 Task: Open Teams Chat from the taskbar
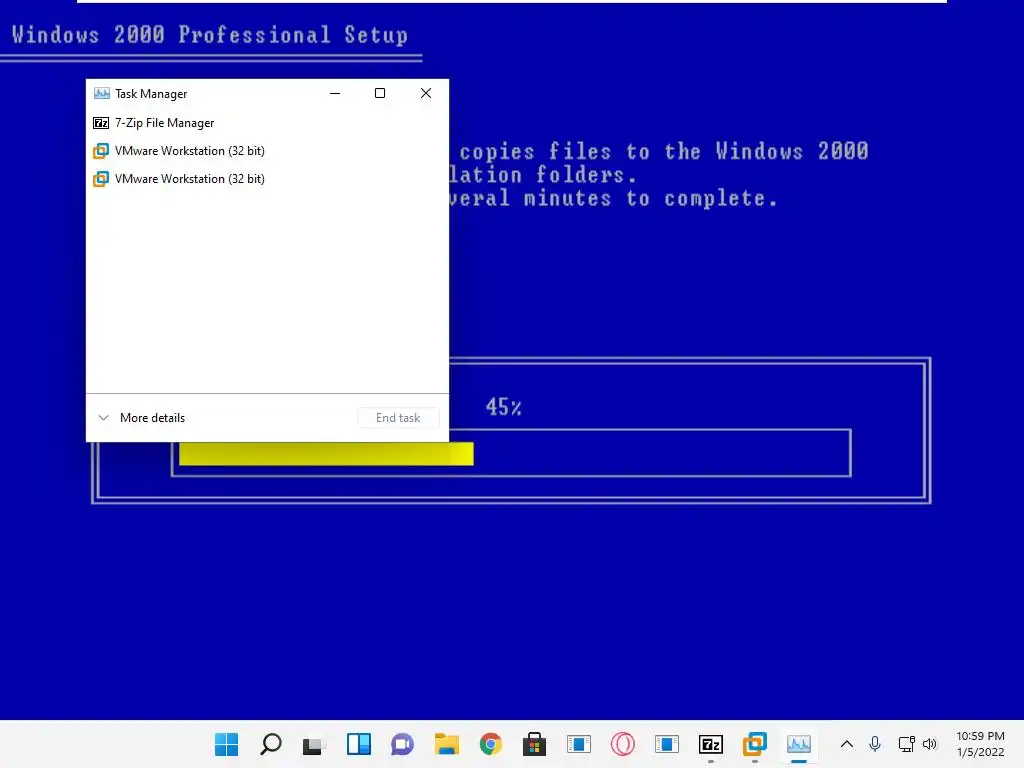[x=402, y=744]
